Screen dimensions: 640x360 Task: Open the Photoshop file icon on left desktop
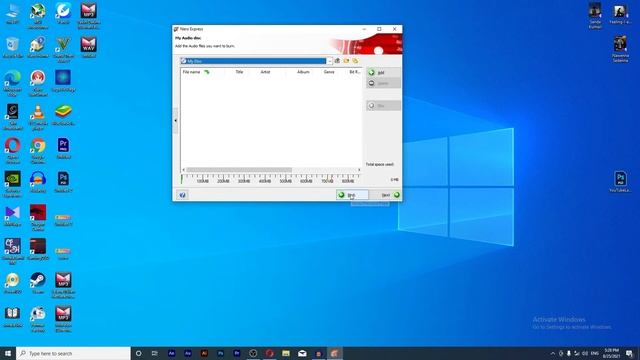click(x=63, y=182)
